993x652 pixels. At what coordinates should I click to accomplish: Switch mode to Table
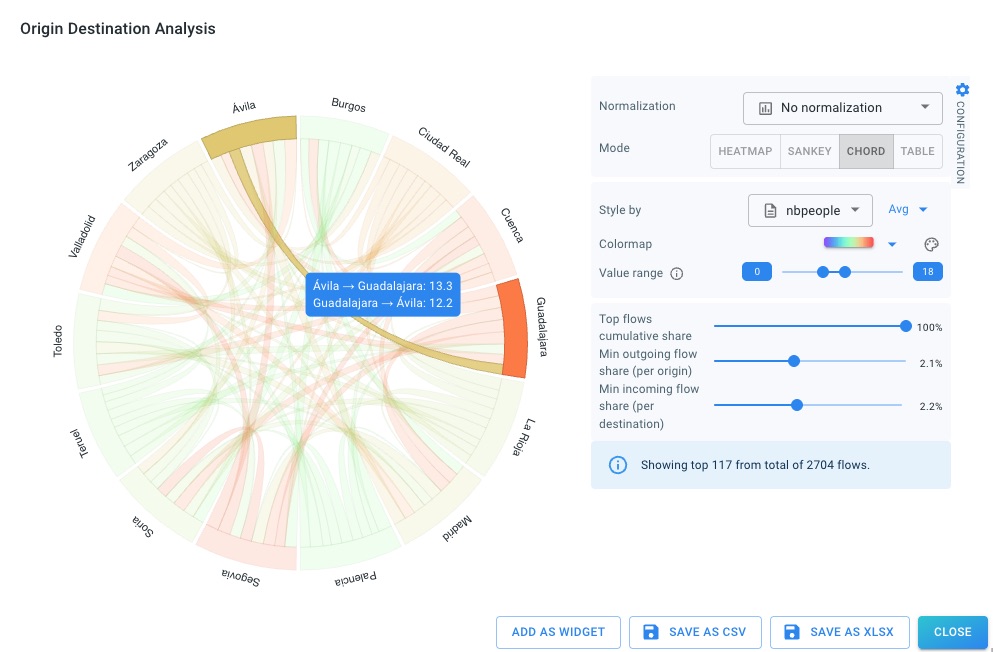click(x=917, y=151)
